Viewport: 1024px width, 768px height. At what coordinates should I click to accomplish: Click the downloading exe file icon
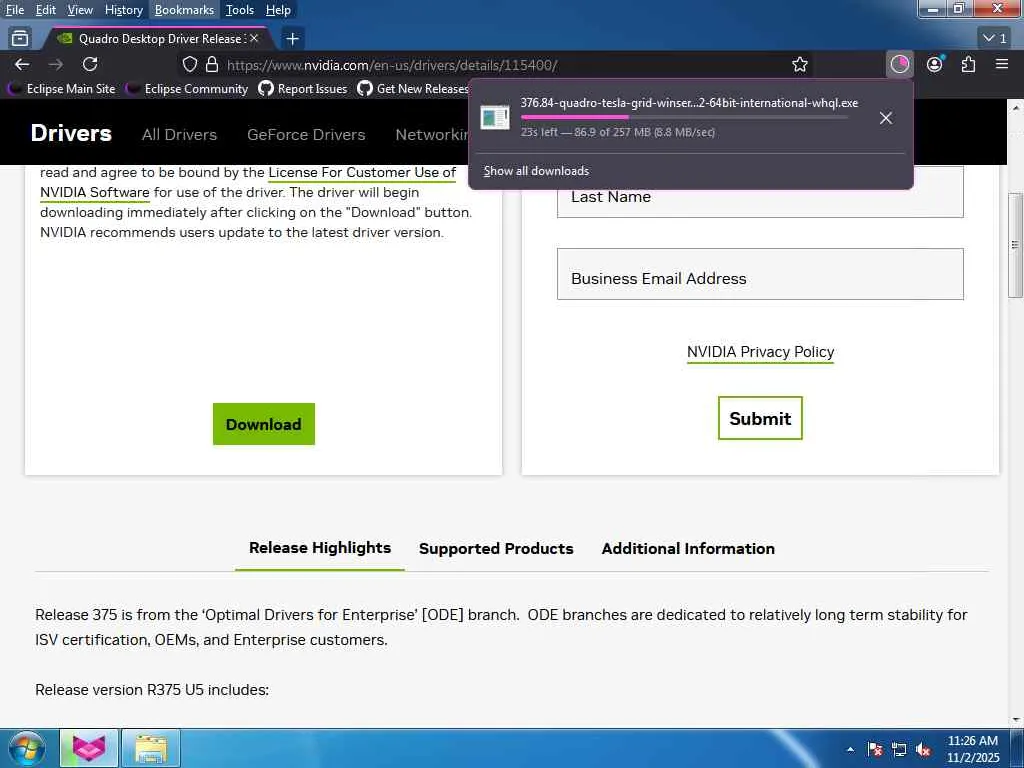tap(495, 118)
